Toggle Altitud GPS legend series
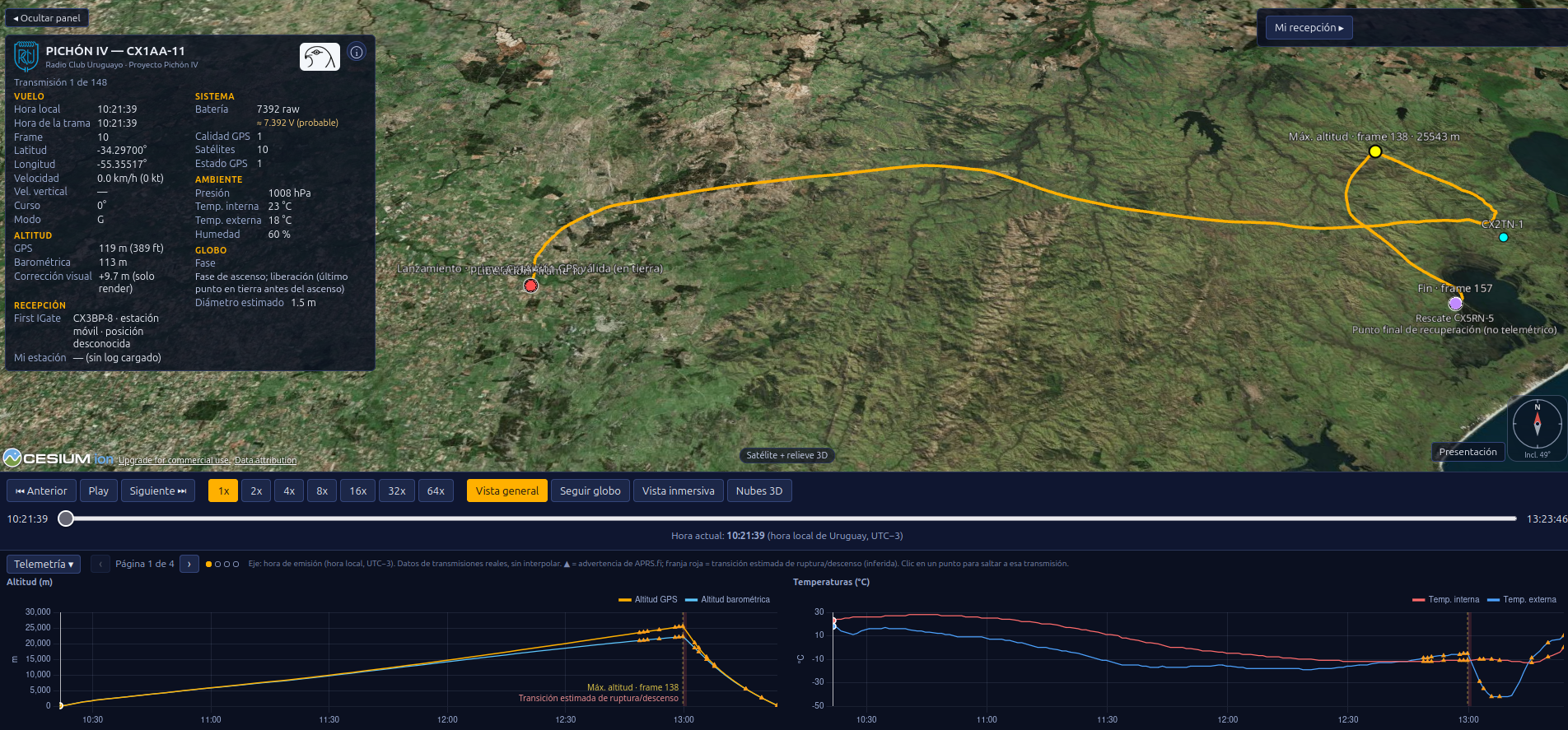 [x=648, y=599]
